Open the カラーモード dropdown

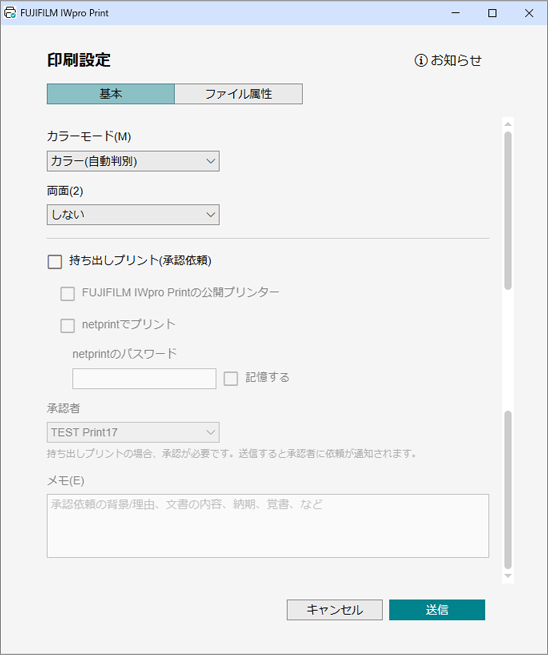[133, 161]
